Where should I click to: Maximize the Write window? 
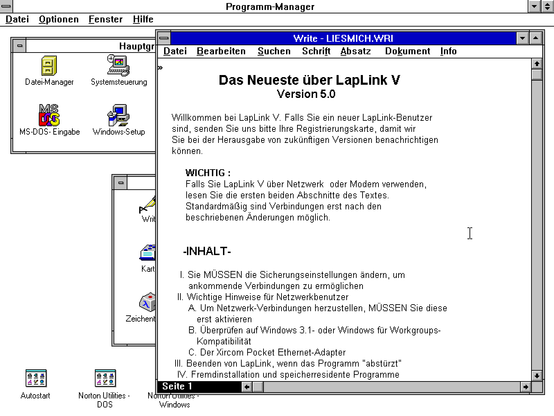tap(536, 38)
